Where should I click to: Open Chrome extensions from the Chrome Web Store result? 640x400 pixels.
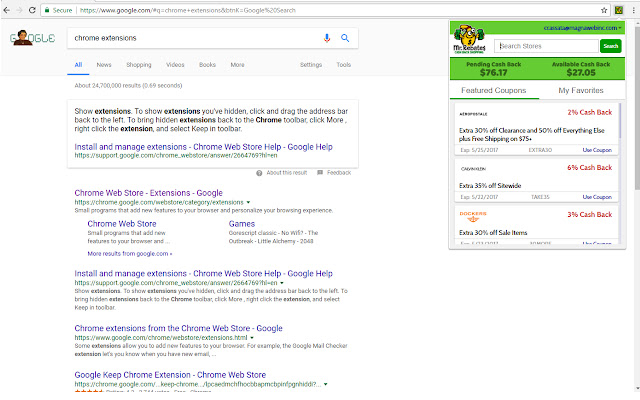(x=178, y=328)
